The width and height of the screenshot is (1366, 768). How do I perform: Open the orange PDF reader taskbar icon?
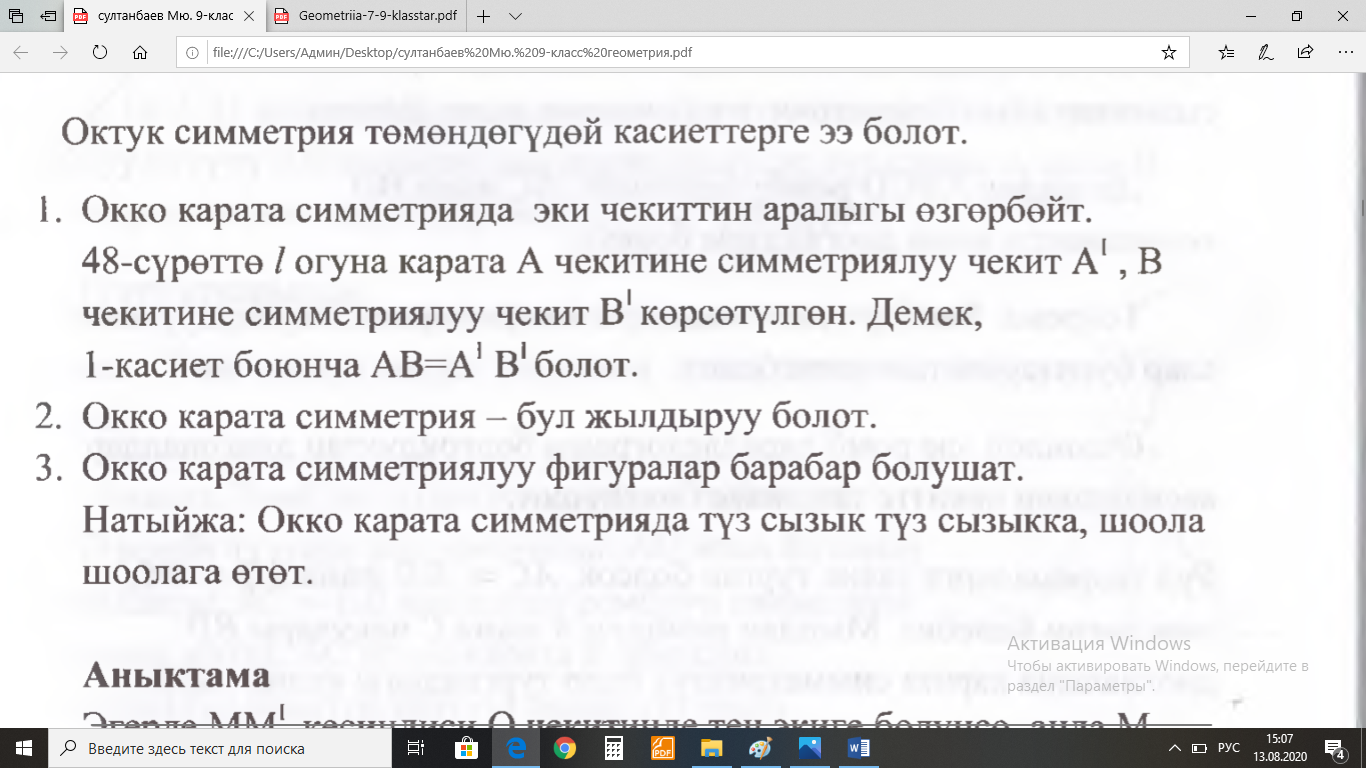663,748
